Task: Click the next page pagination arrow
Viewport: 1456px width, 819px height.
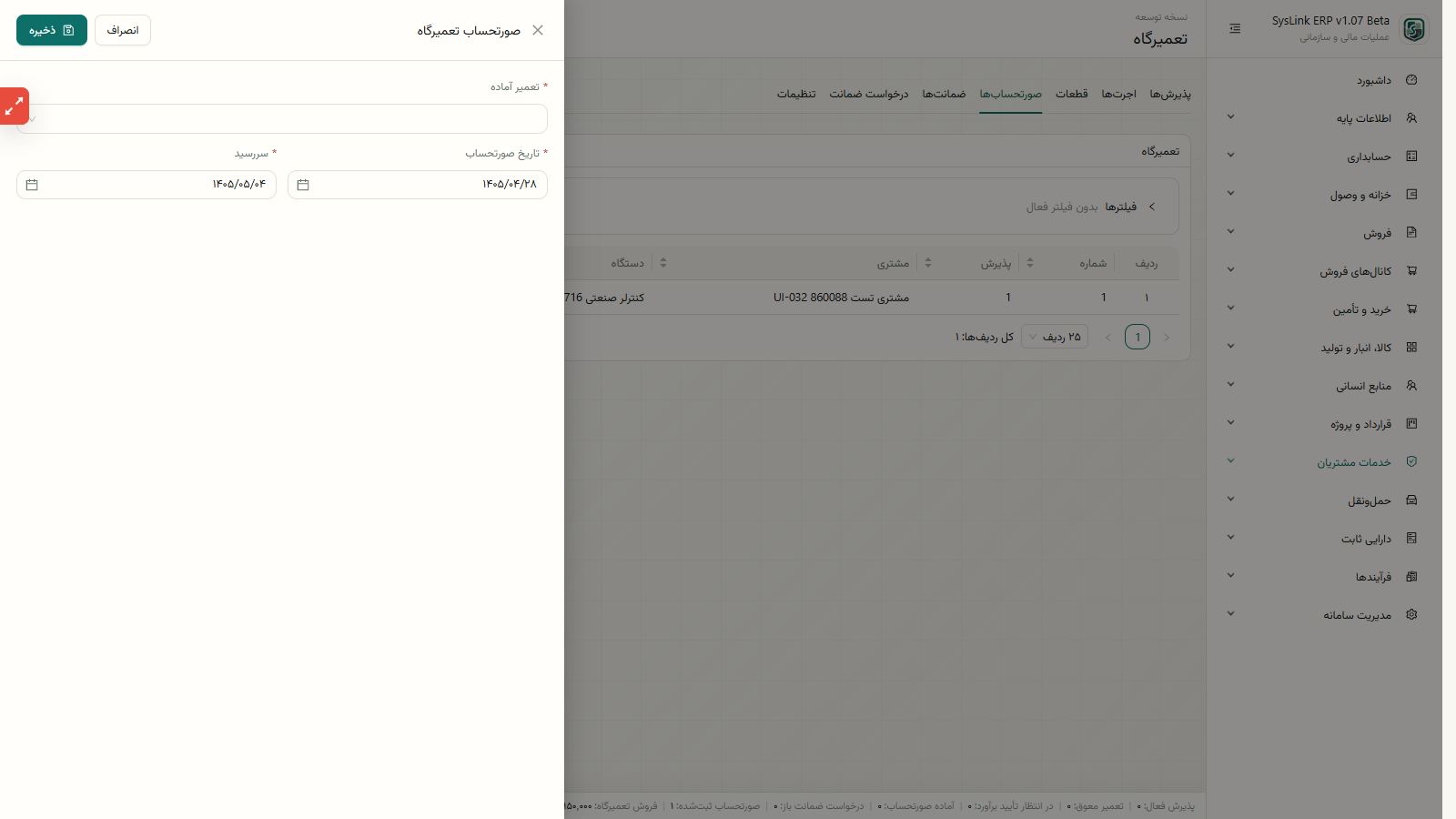Action: [1107, 337]
